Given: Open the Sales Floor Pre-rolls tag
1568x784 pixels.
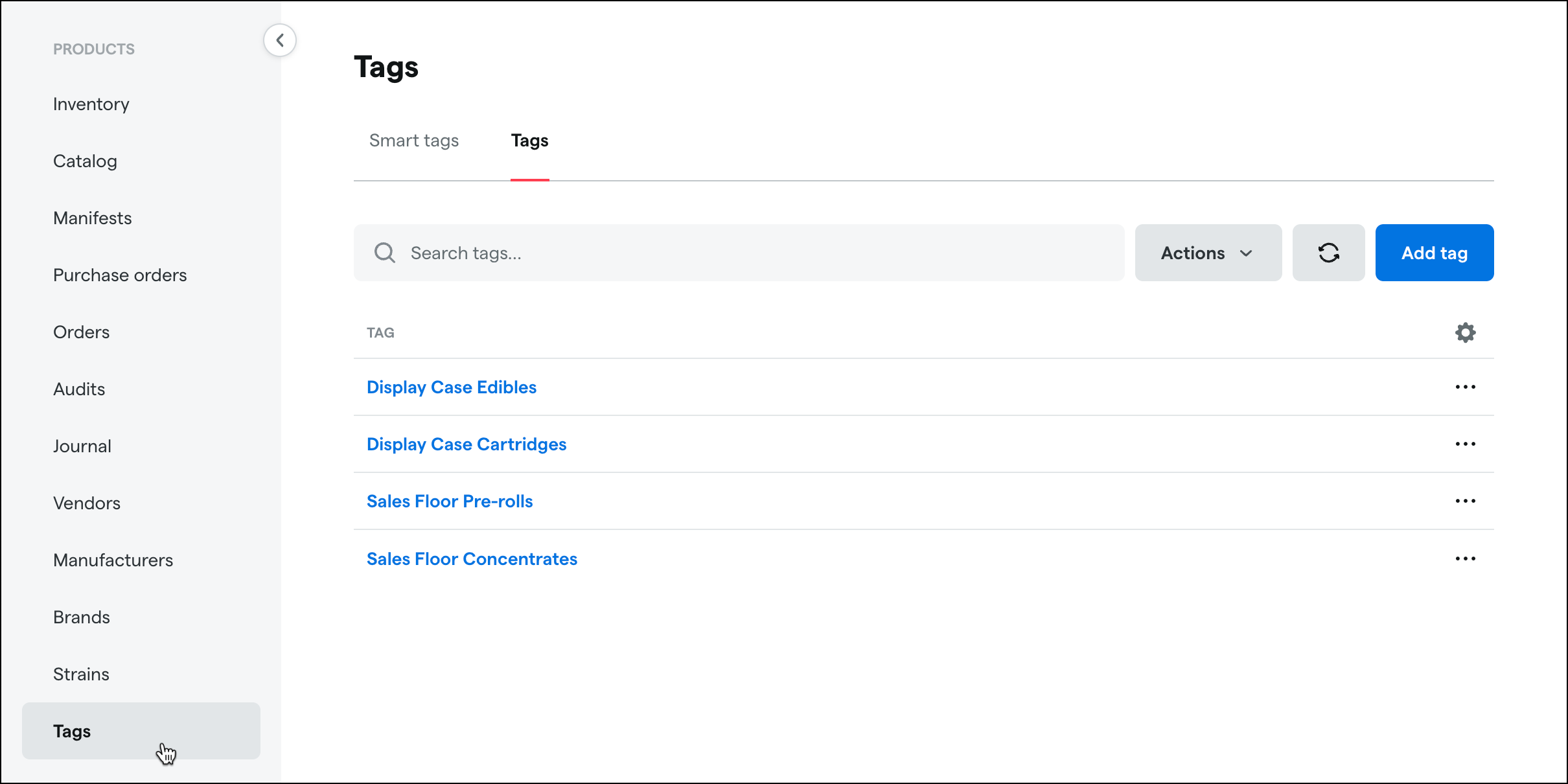Looking at the screenshot, I should [450, 501].
